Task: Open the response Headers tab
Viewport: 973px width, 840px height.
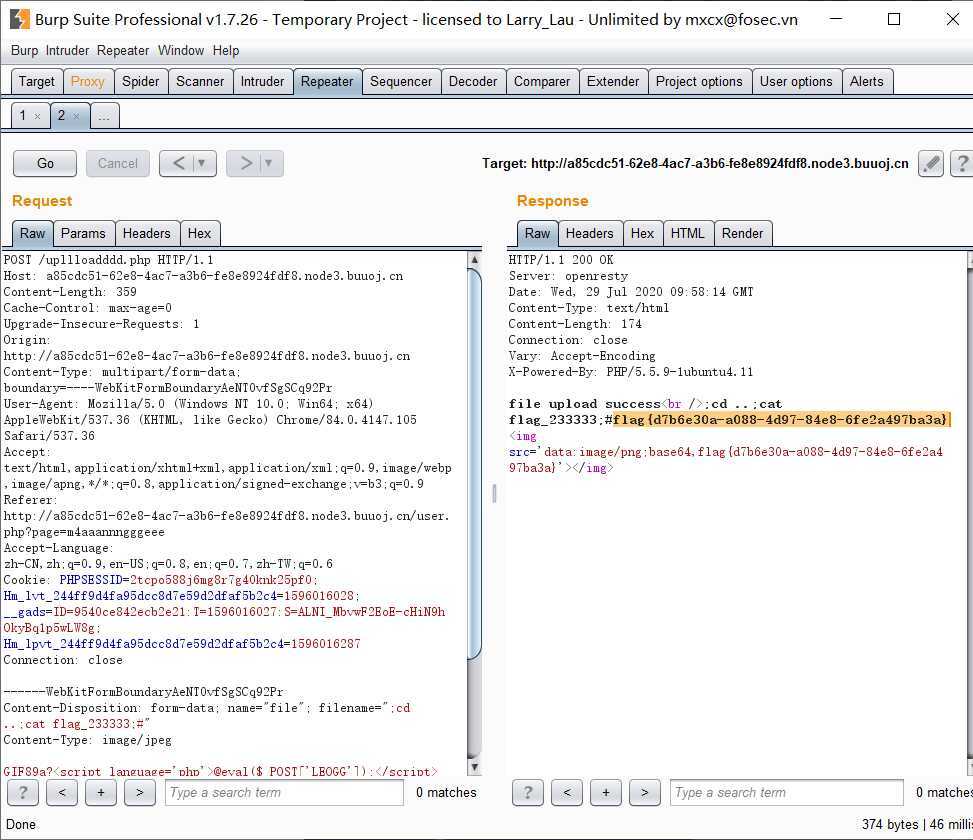Action: pyautogui.click(x=590, y=233)
